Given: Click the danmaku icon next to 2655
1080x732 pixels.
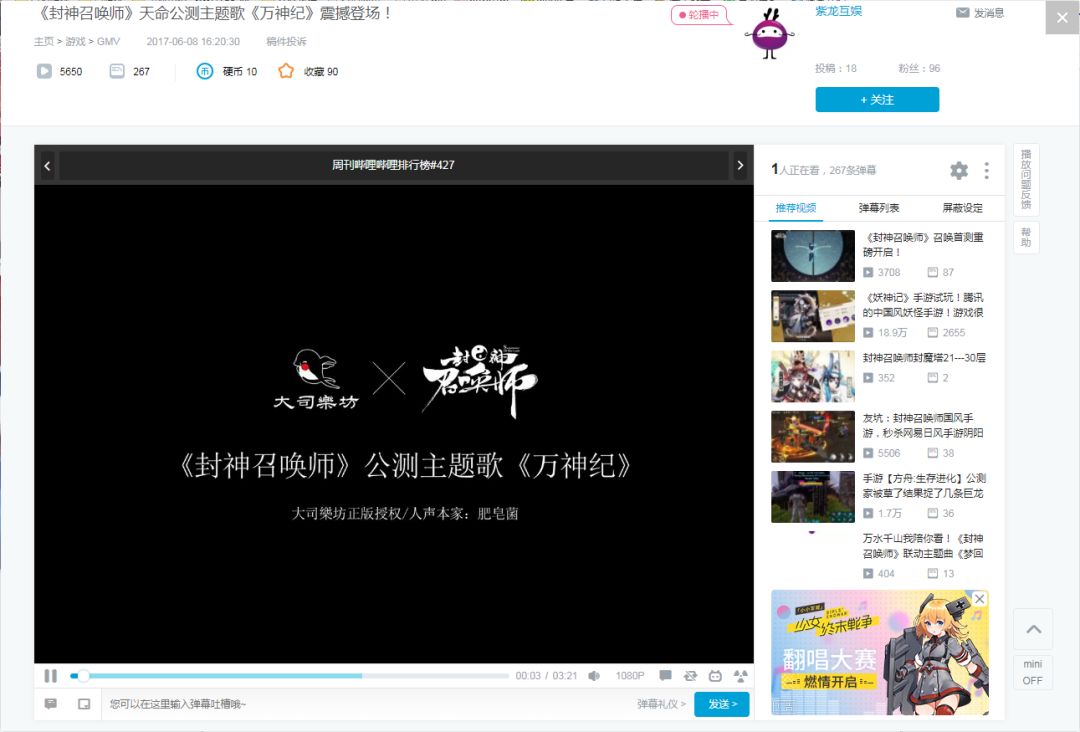Looking at the screenshot, I should point(933,333).
